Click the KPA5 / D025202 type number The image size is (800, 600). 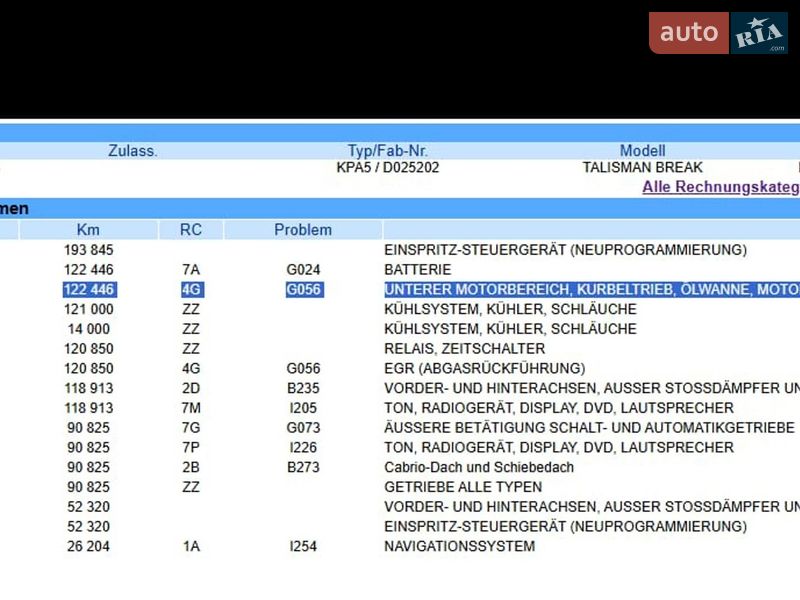coord(388,168)
